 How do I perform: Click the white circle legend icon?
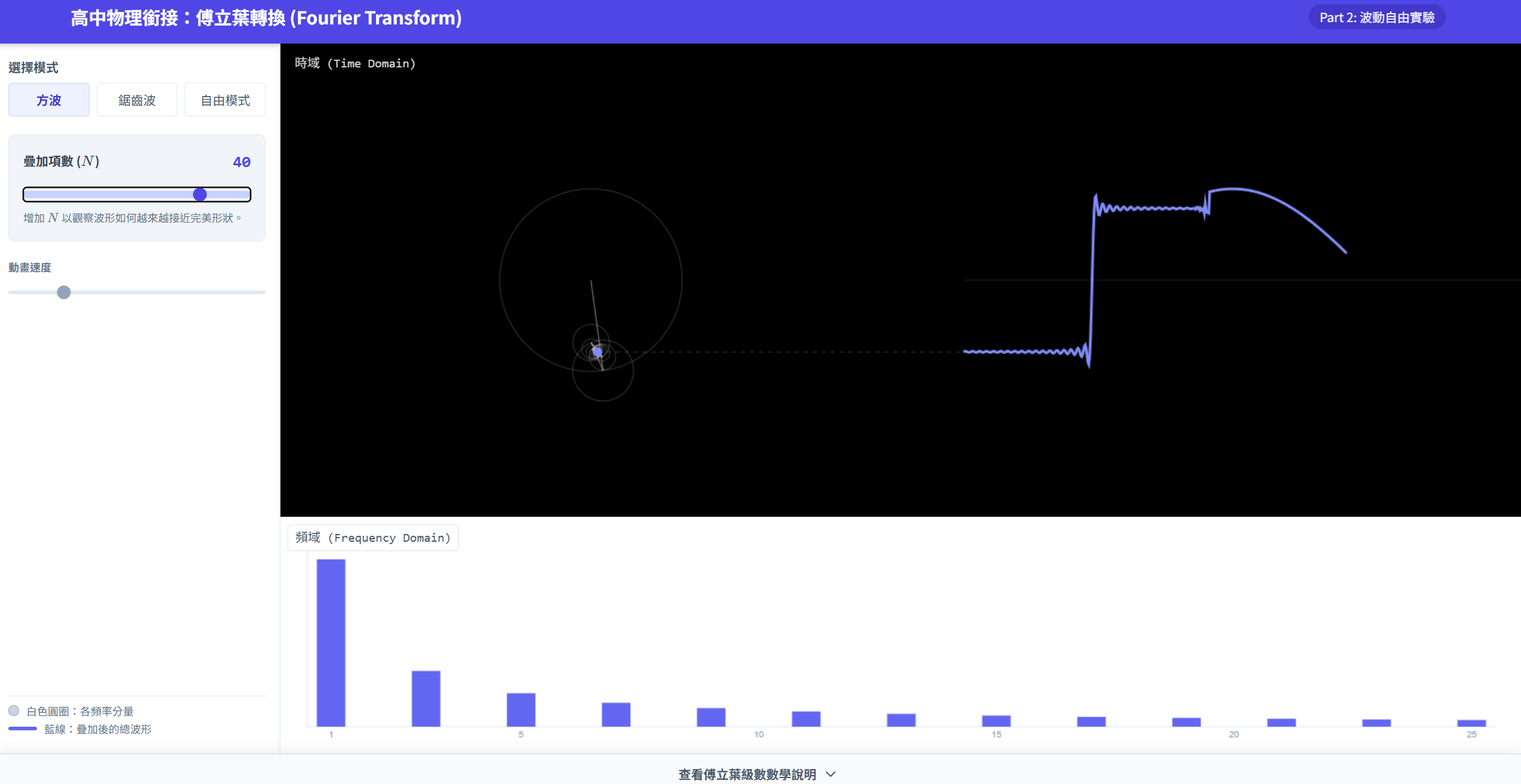click(14, 711)
